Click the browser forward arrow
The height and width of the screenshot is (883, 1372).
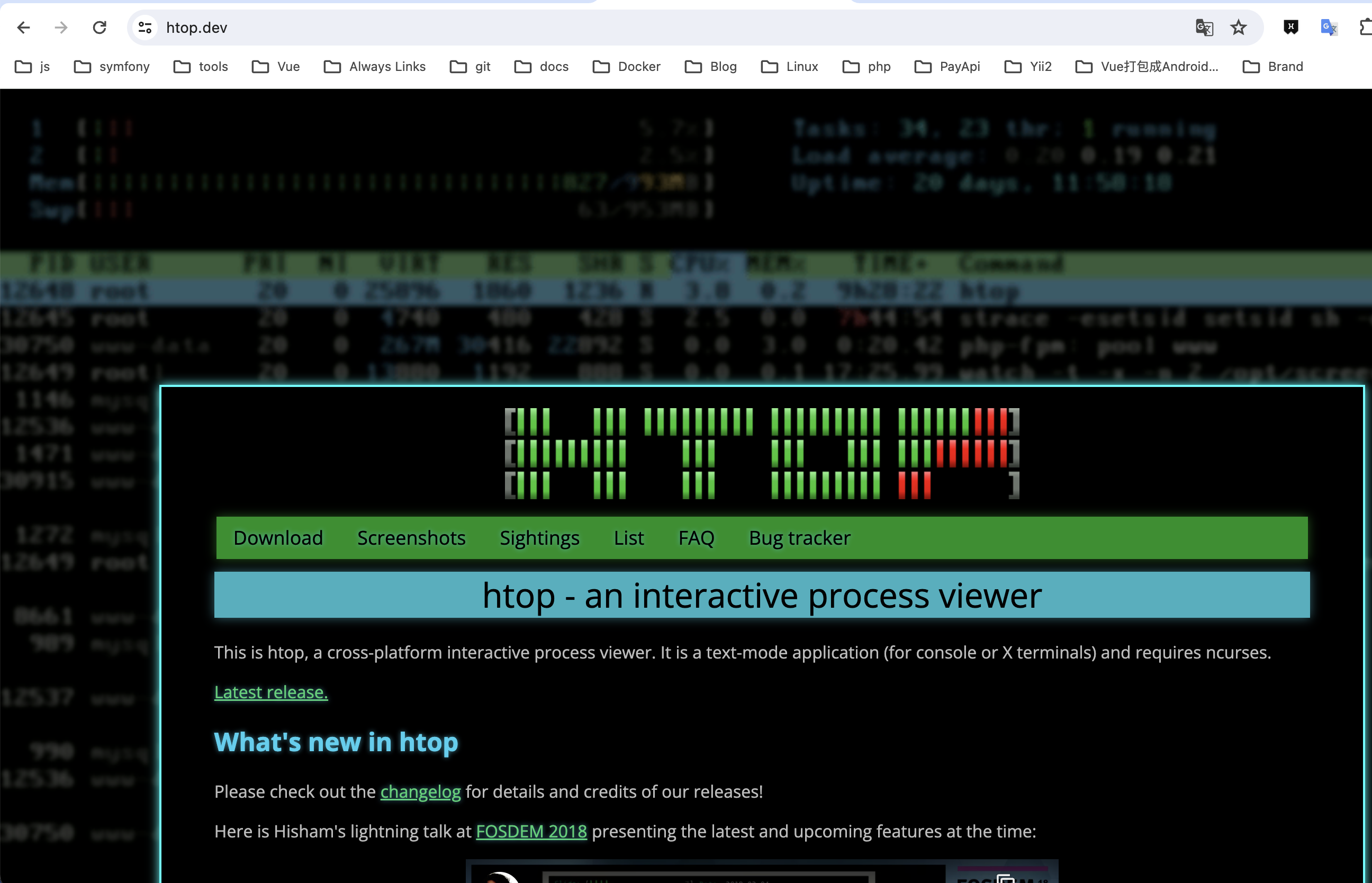61,28
